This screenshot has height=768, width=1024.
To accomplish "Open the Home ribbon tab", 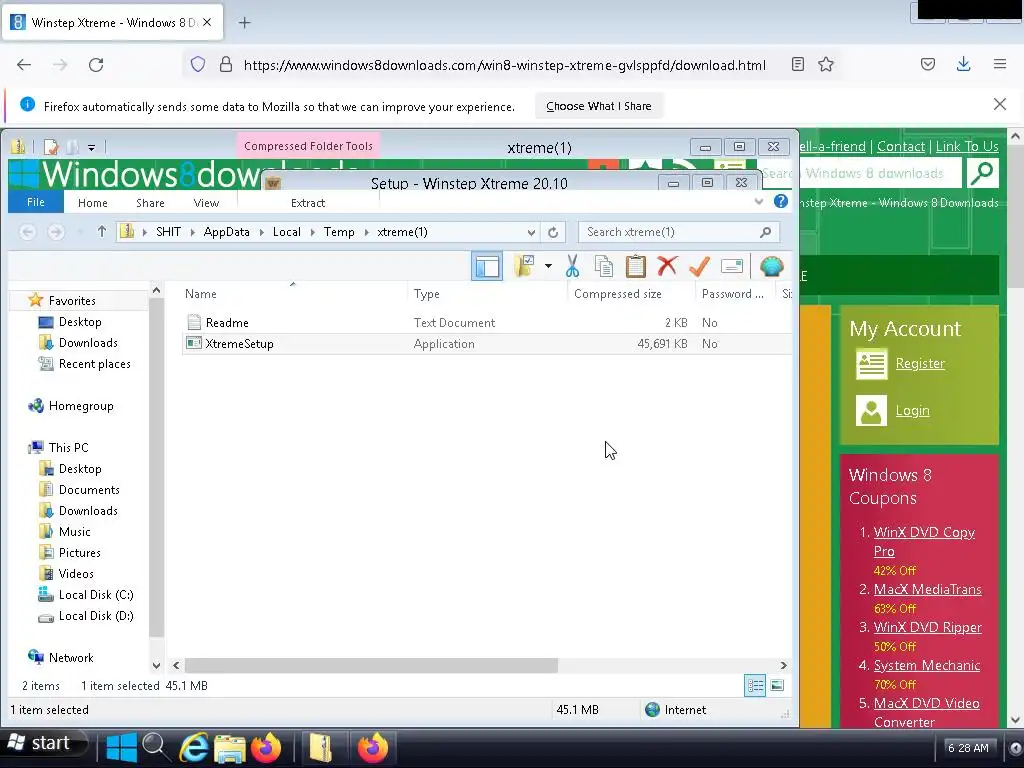I will click(x=93, y=203).
